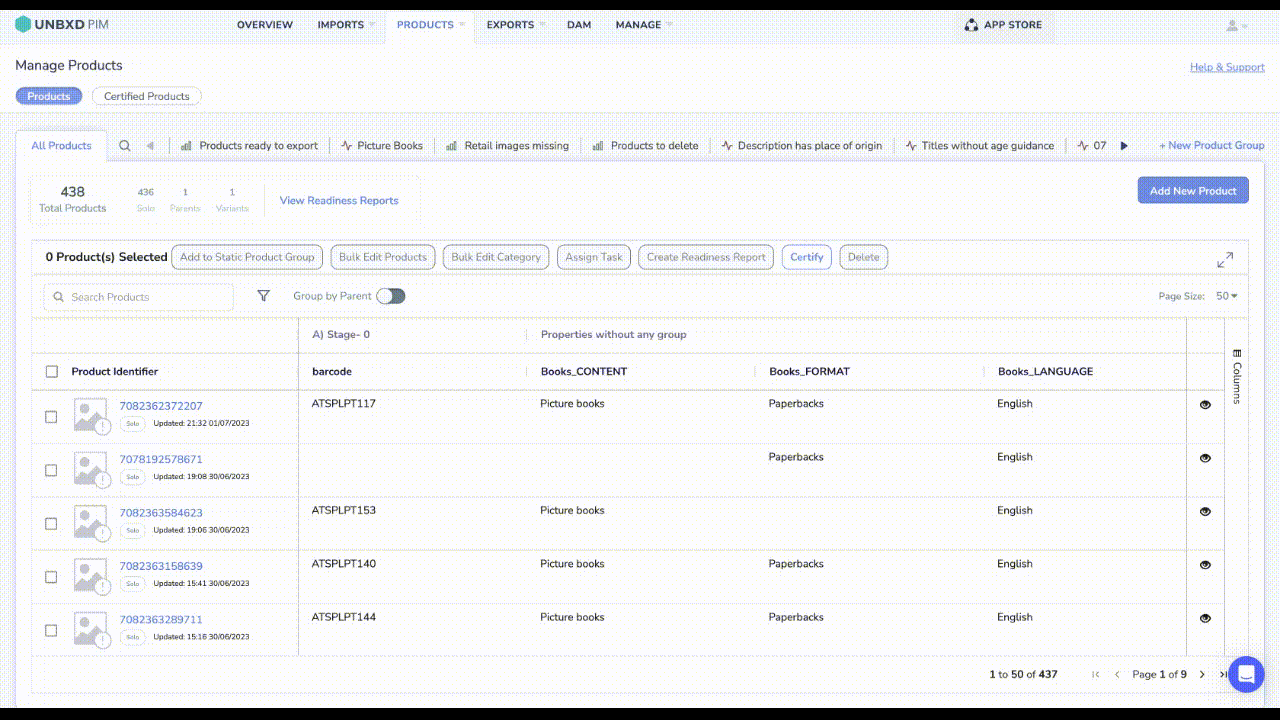Click Add New Product button
Viewport: 1280px width, 720px height.
coord(1193,190)
